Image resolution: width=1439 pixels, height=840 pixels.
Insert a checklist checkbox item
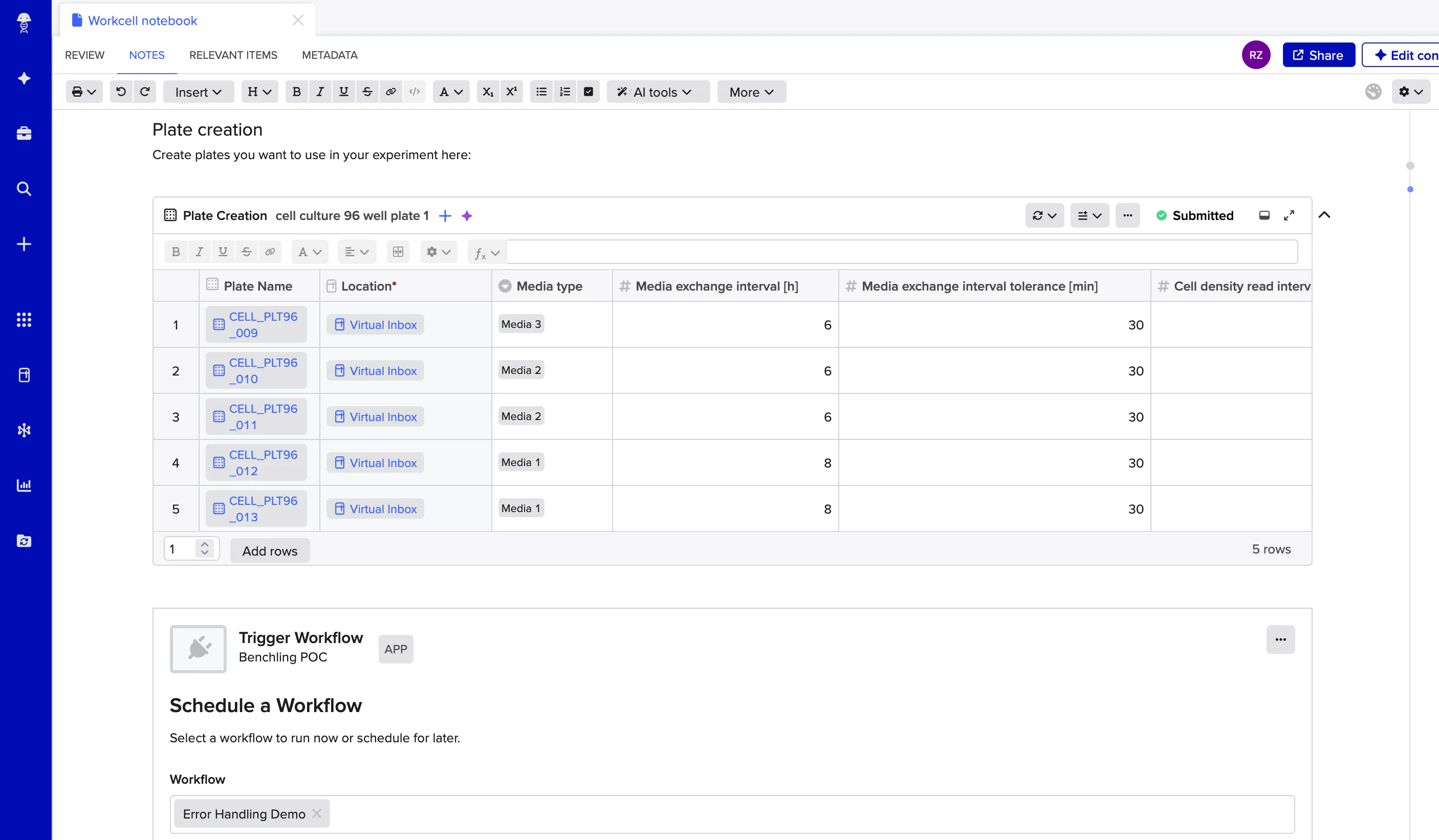(588, 92)
